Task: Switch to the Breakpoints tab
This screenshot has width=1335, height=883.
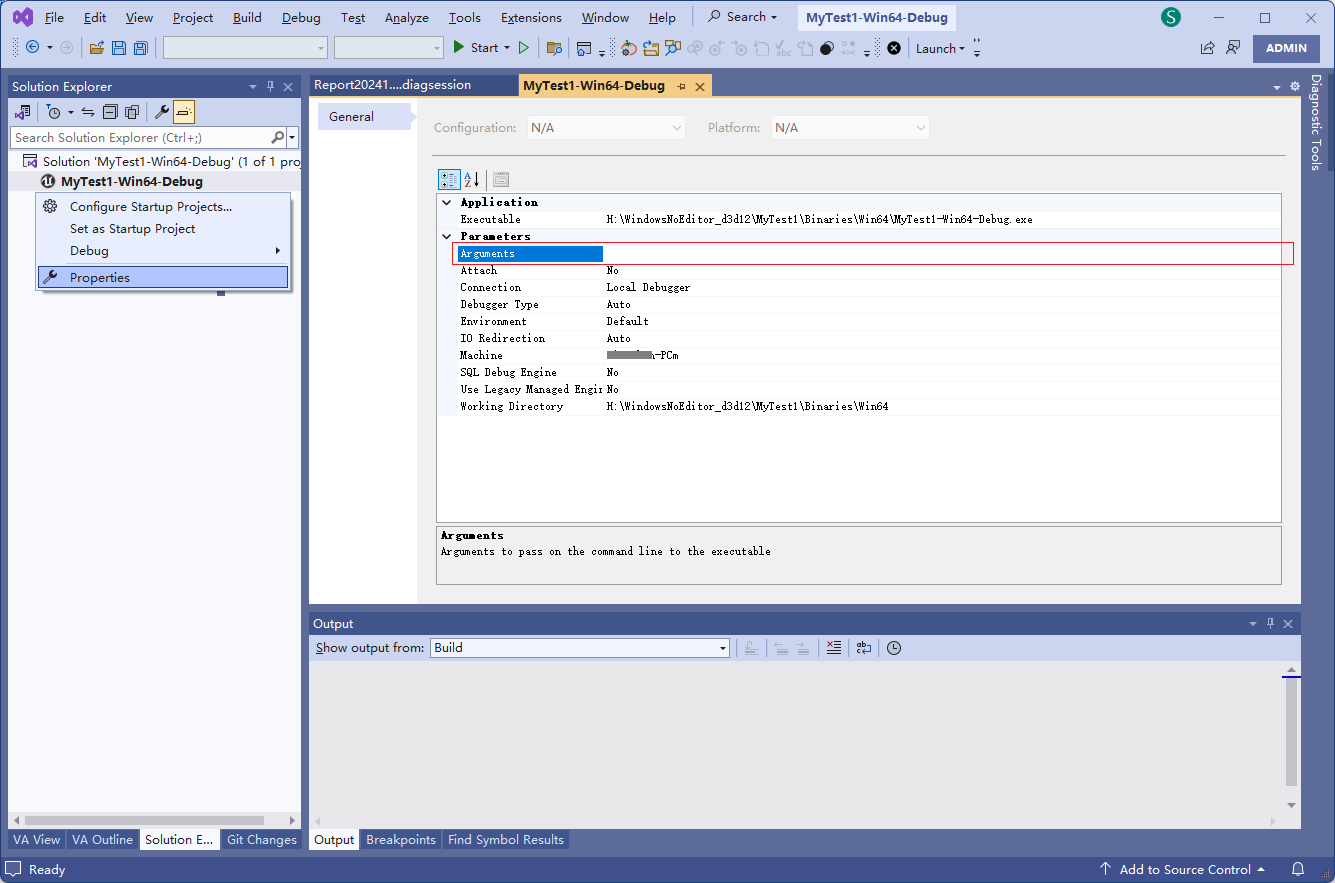Action: [401, 840]
